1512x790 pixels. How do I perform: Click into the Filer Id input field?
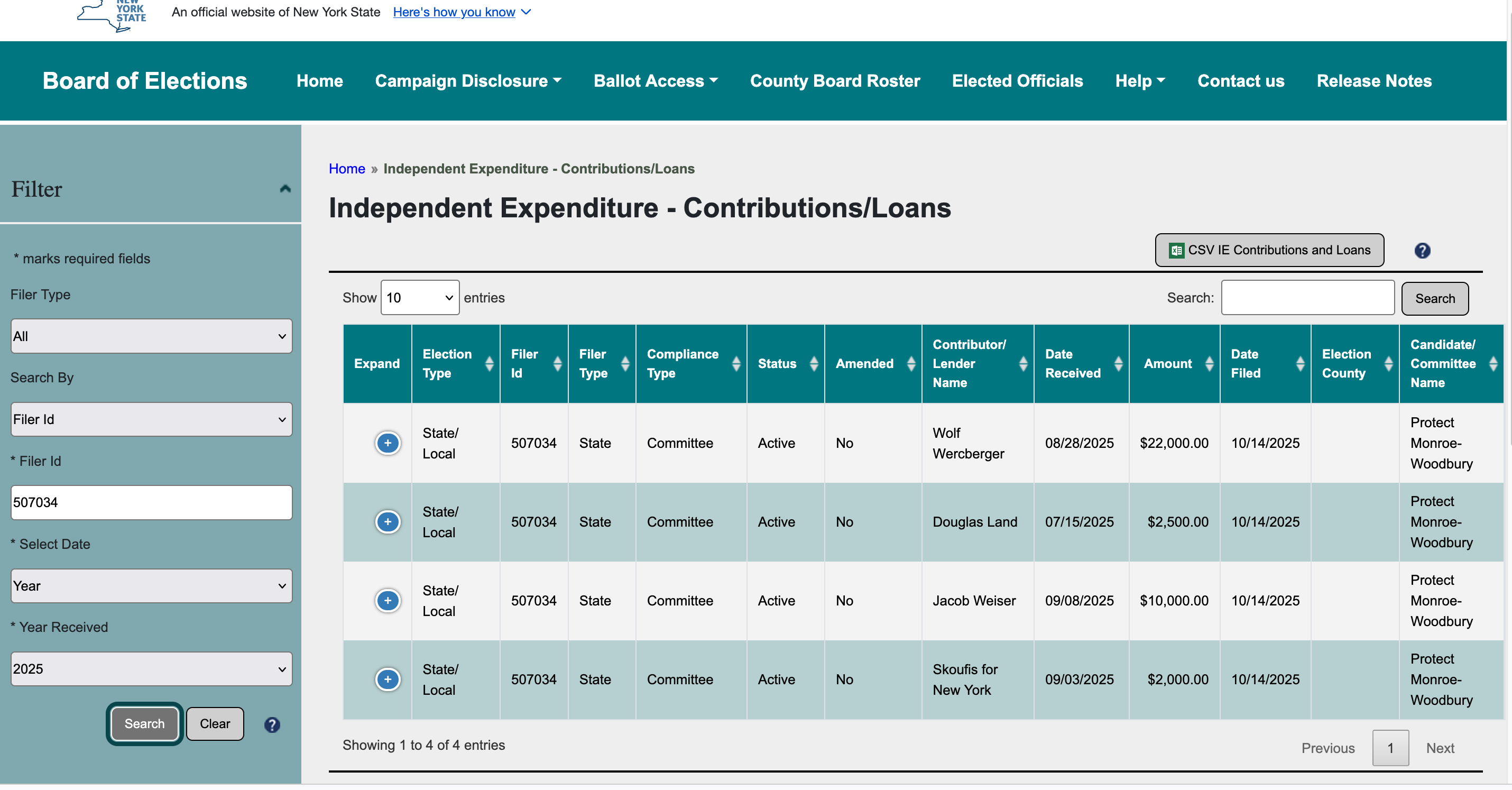point(151,502)
